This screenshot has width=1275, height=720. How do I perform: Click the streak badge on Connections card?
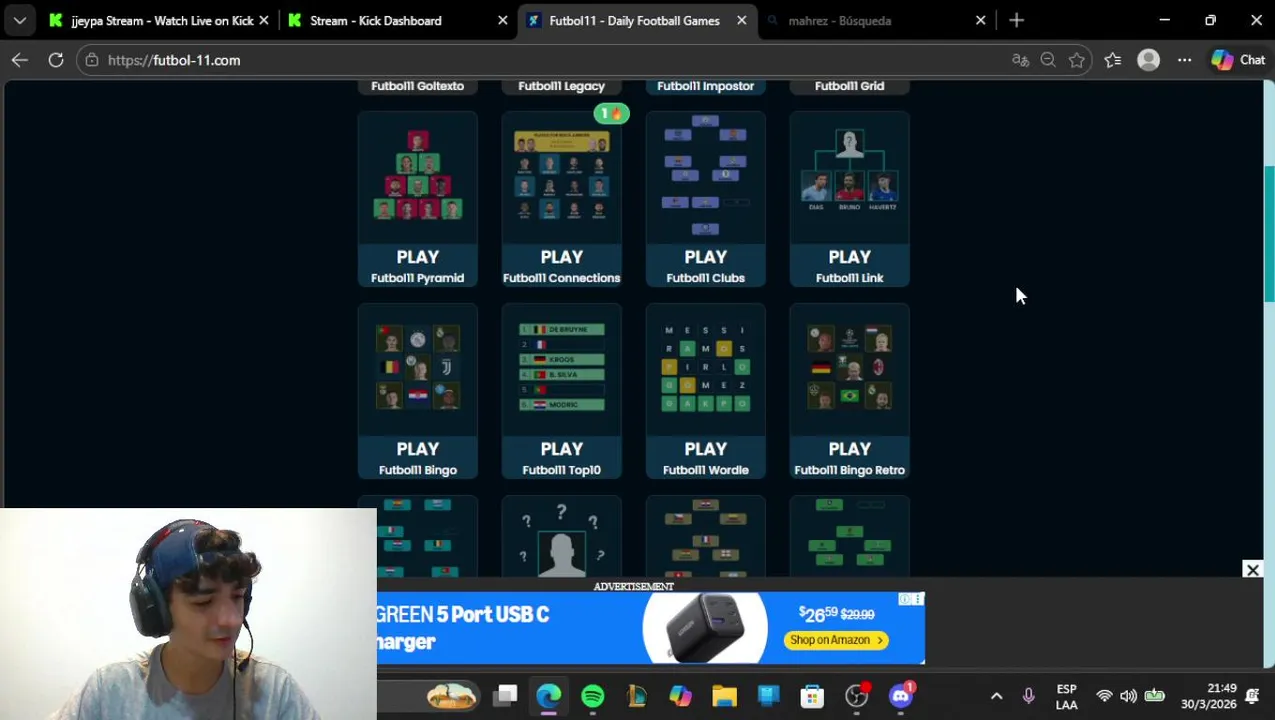(x=611, y=114)
